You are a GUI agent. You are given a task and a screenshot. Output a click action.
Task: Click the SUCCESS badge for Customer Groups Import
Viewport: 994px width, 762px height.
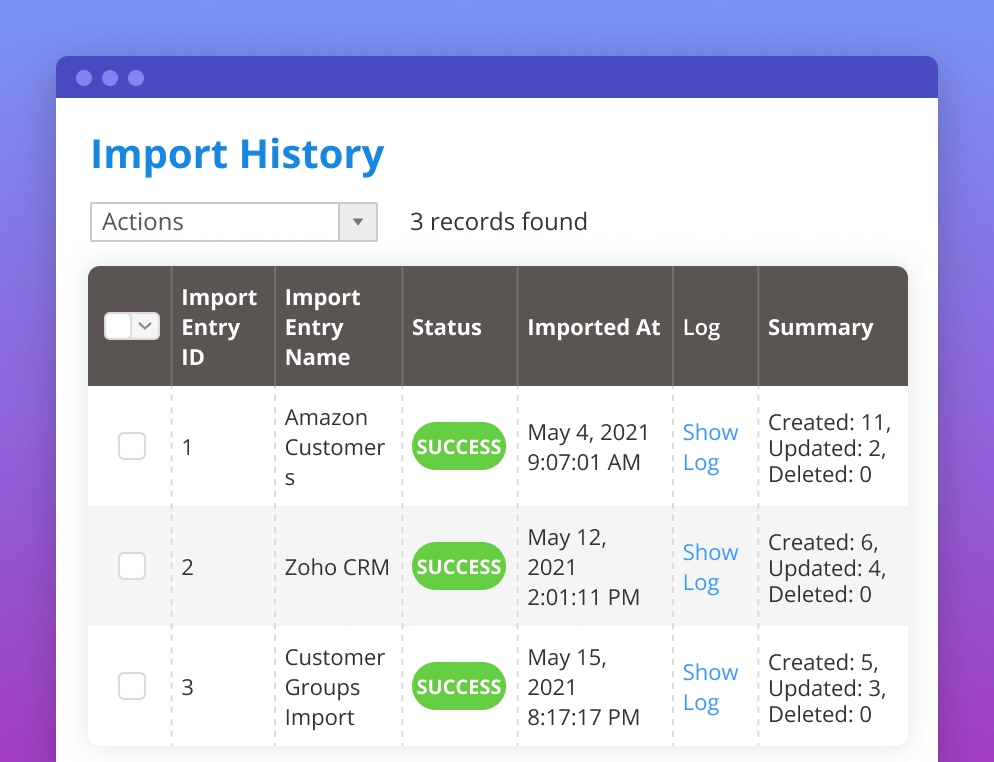tap(458, 686)
